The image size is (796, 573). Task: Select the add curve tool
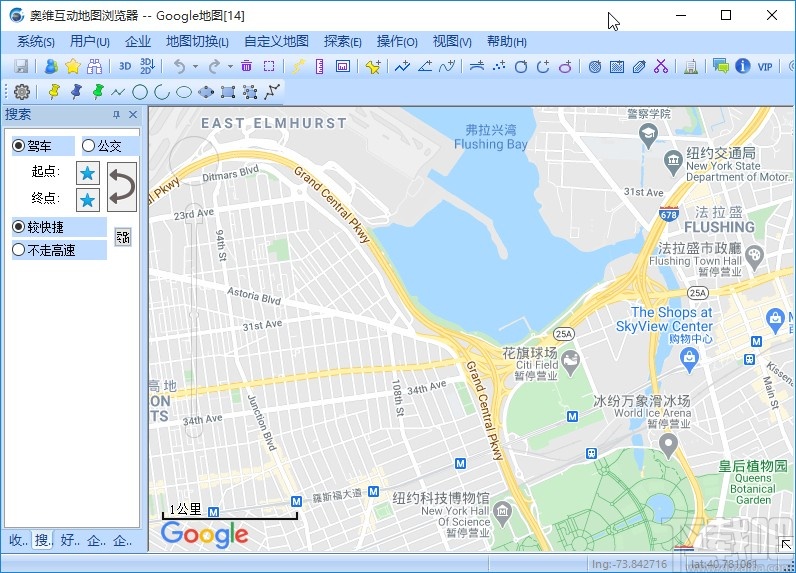(x=447, y=66)
